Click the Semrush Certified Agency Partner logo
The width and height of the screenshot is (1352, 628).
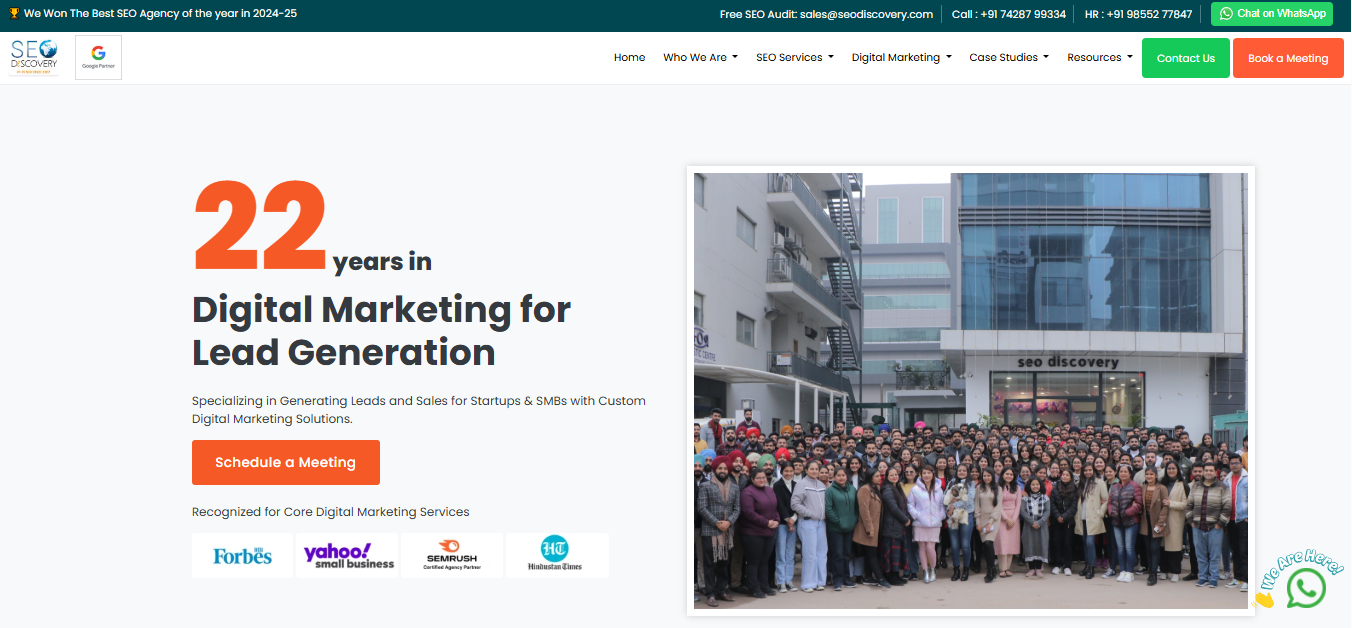click(452, 556)
